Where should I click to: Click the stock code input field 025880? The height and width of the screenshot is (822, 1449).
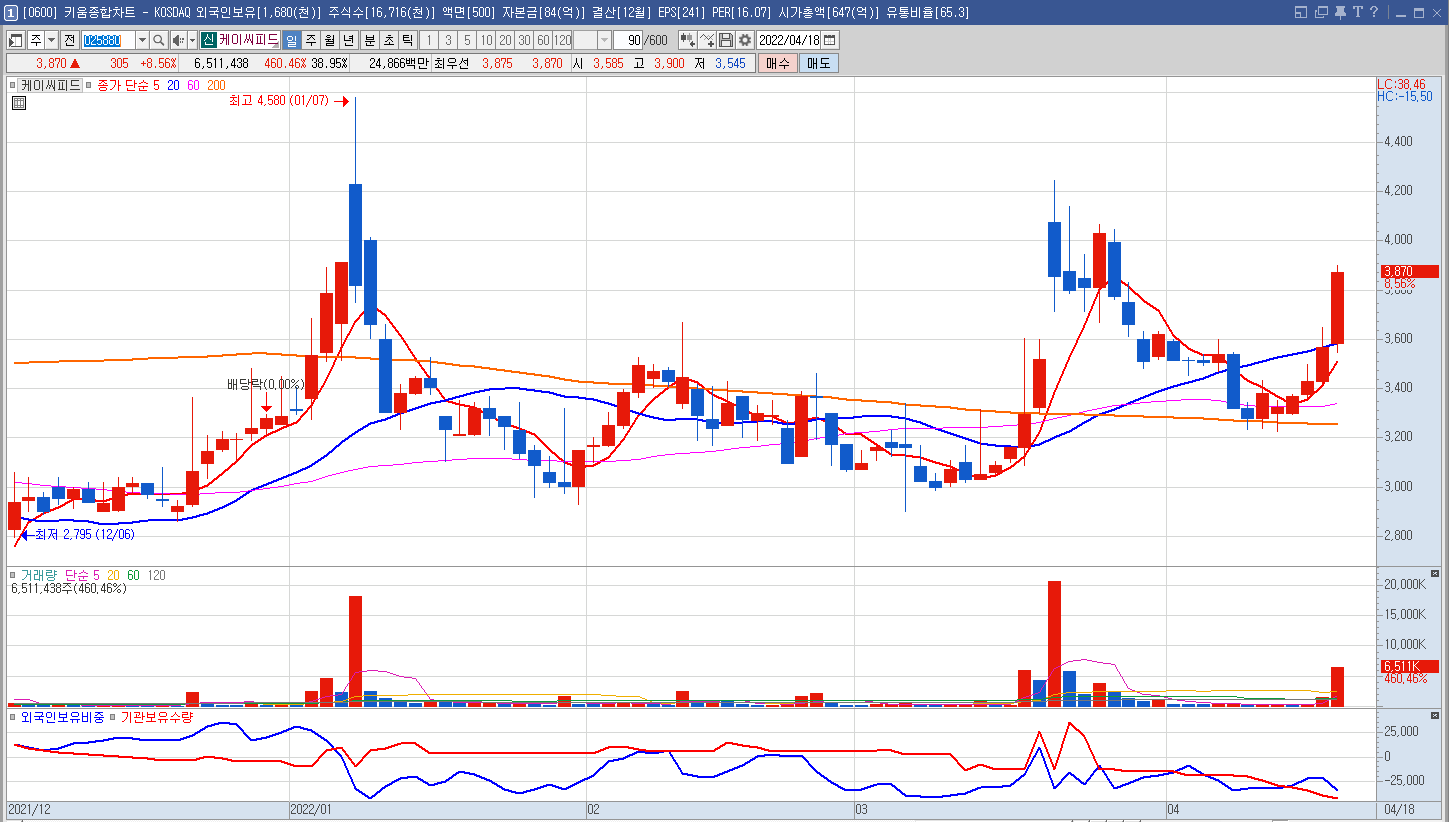(x=107, y=40)
